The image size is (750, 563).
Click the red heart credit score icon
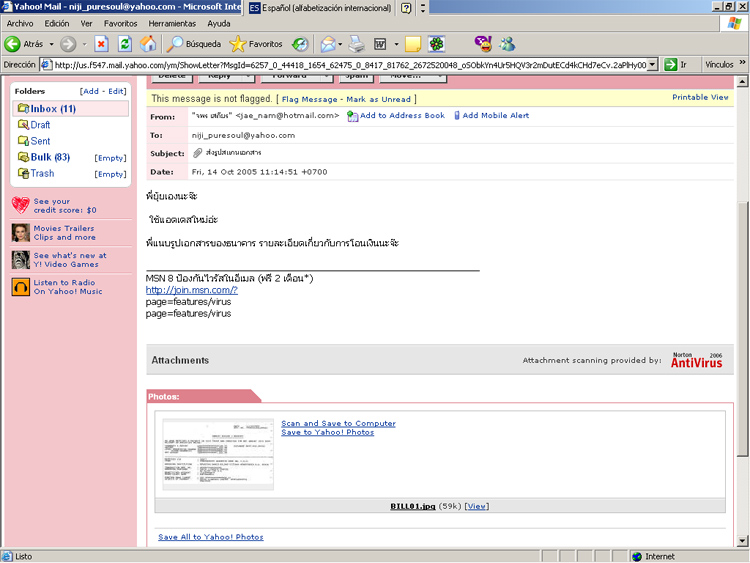click(21, 205)
